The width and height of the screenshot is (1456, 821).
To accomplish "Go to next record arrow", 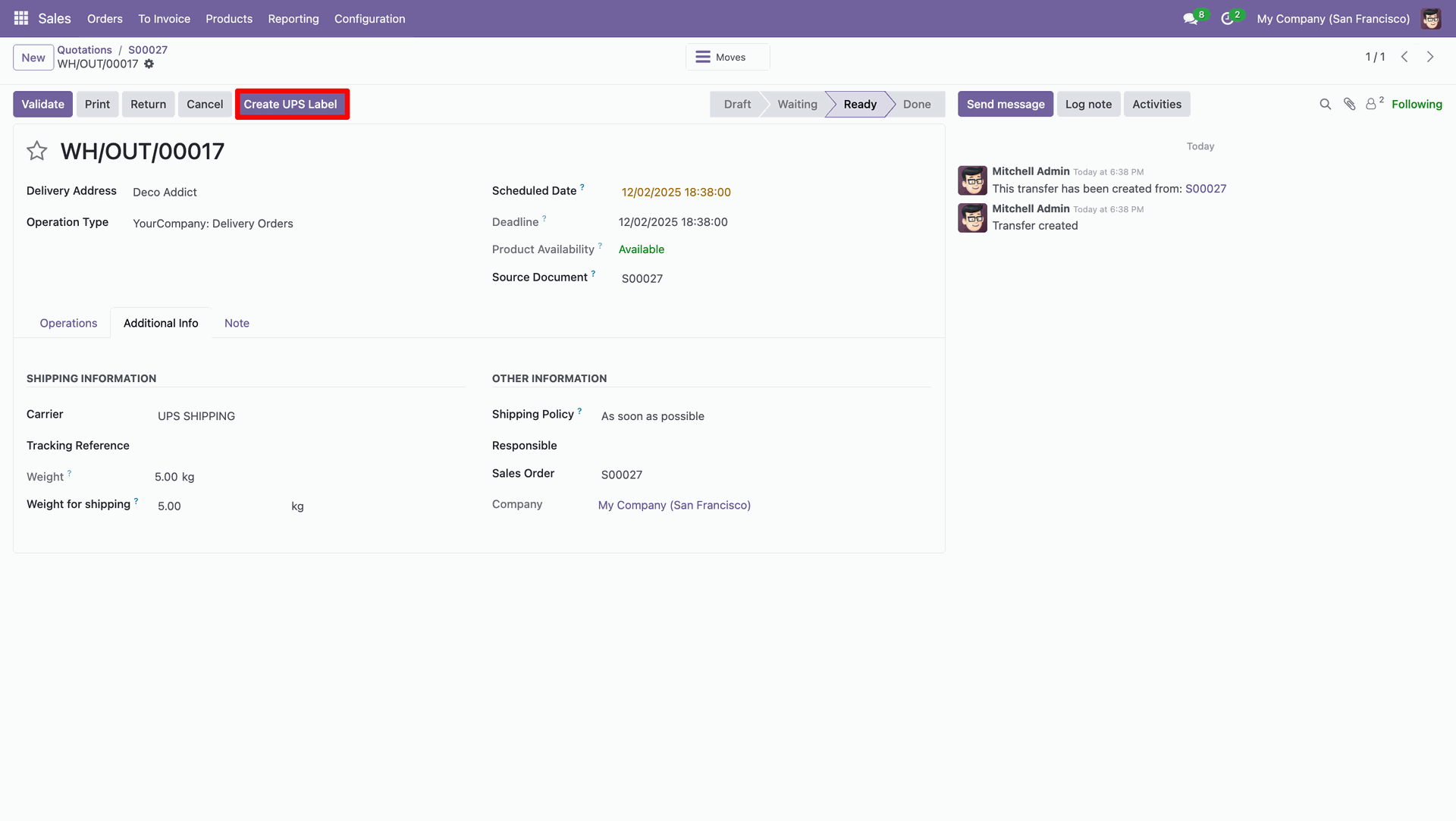I will (1430, 57).
